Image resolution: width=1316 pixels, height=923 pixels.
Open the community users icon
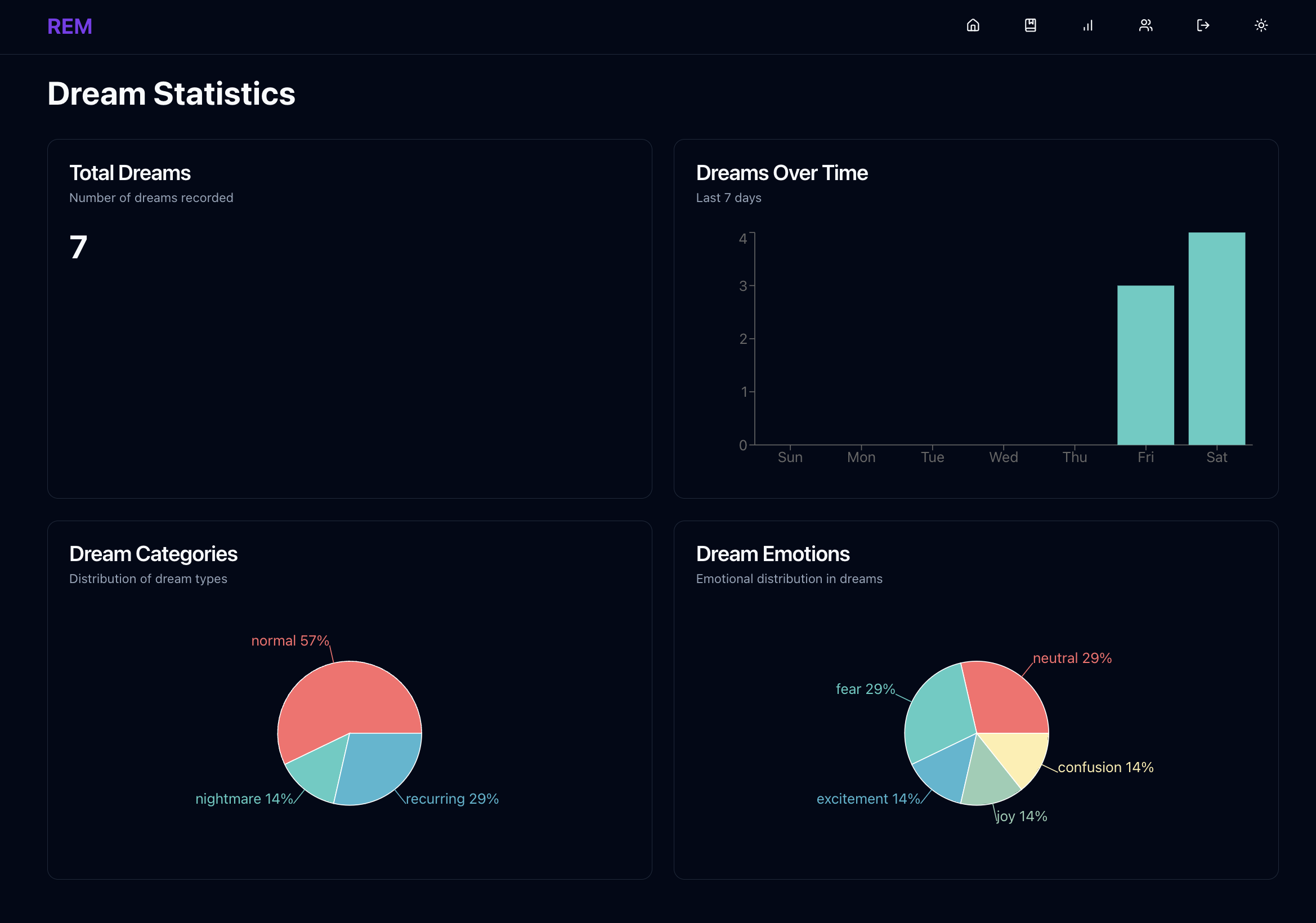(1145, 25)
